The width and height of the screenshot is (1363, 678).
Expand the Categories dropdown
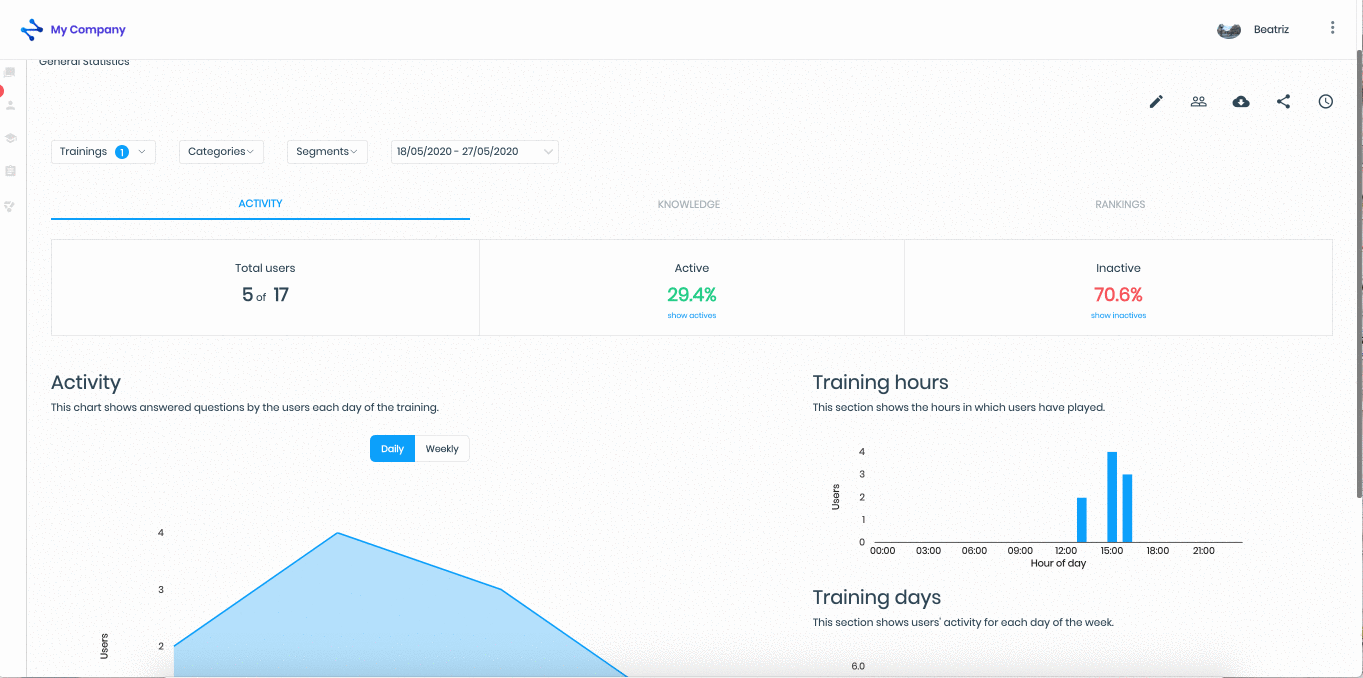tap(221, 152)
